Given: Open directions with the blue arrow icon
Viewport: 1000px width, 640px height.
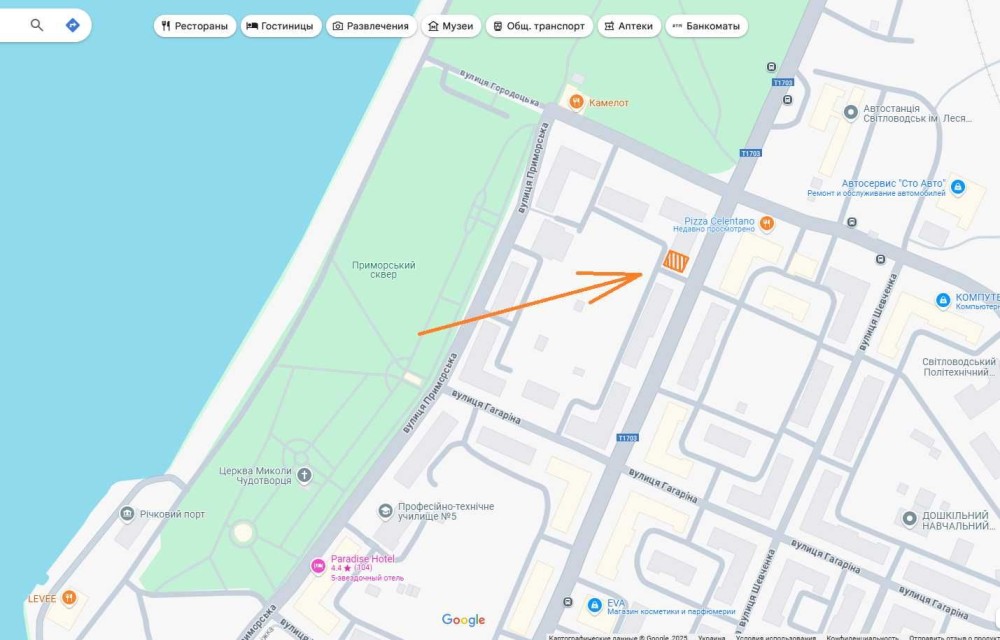Looking at the screenshot, I should coord(73,25).
